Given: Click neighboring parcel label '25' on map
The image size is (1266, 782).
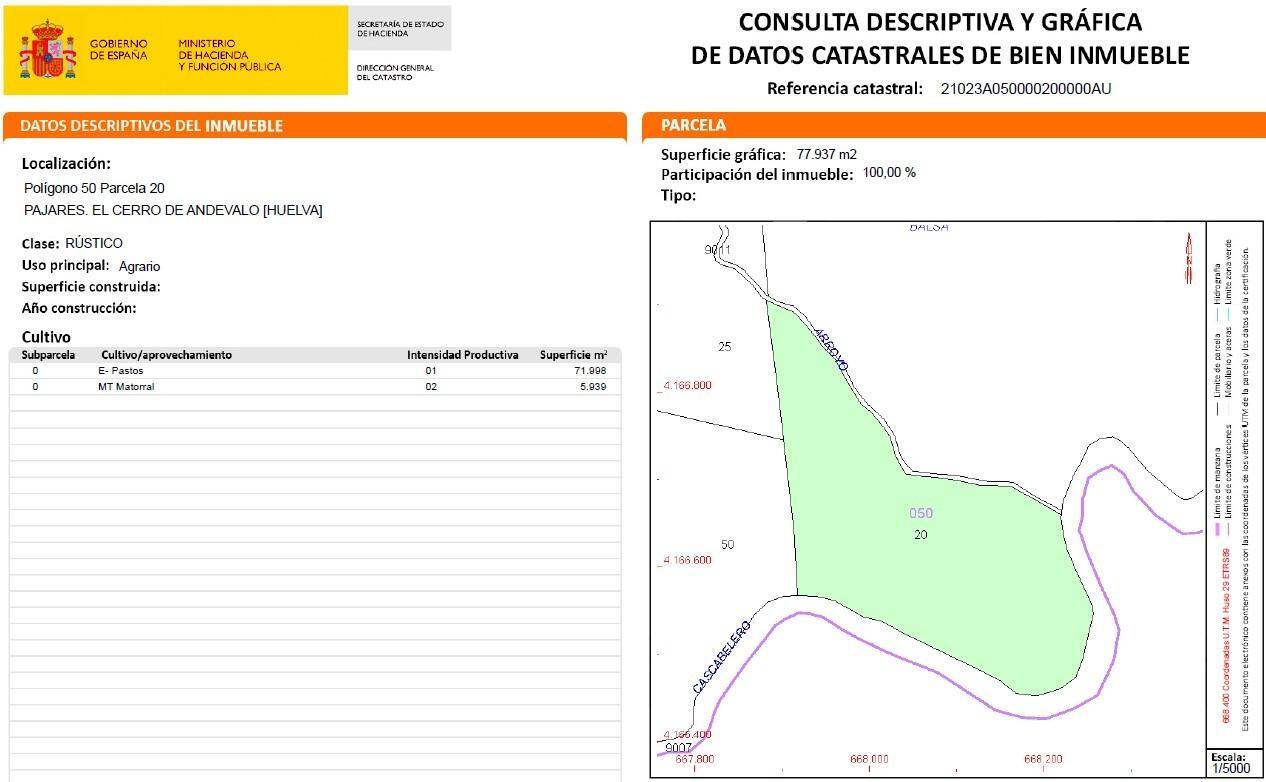Looking at the screenshot, I should [x=725, y=347].
